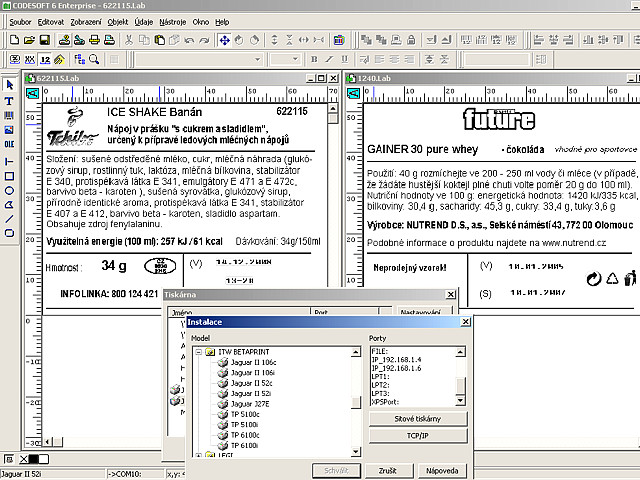Viewport: 640px width, 480px height.
Task: Open the Objekt menu
Action: (118, 22)
